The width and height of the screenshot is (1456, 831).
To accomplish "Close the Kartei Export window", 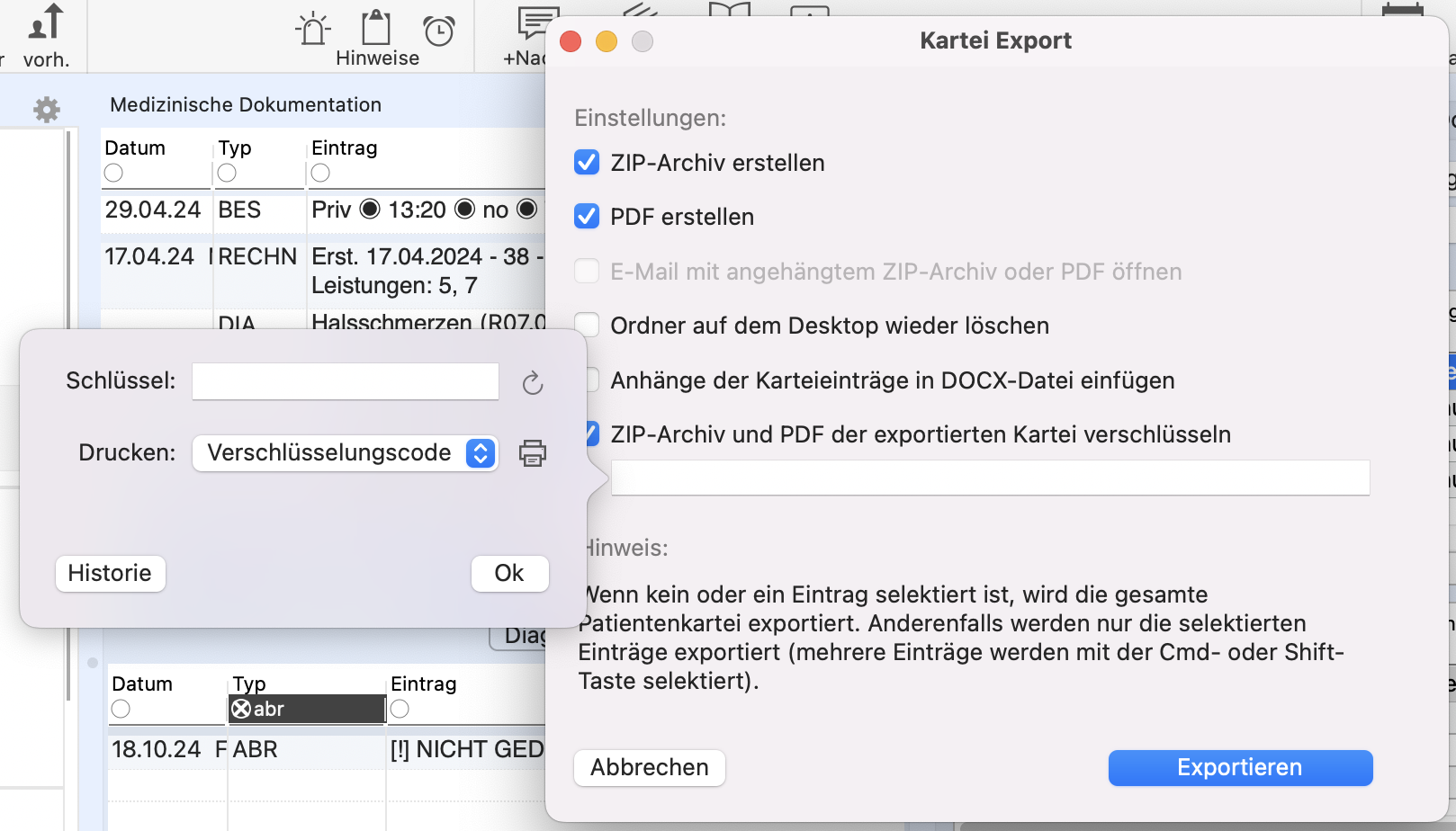I will tap(571, 41).
